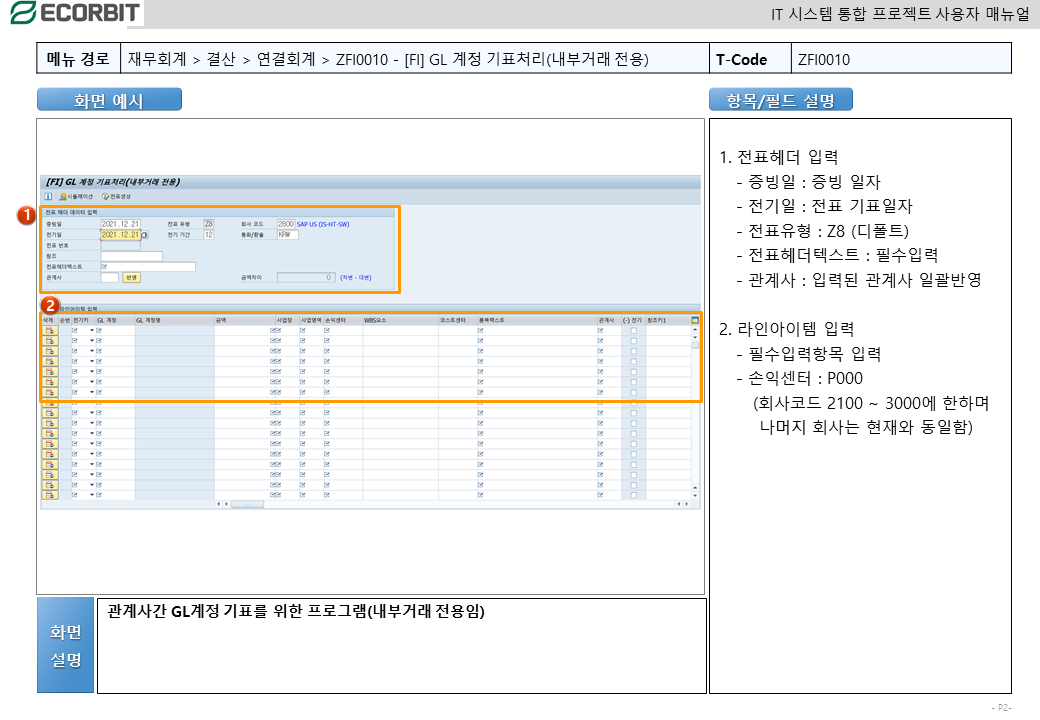Tick the (-) 전기 checkbox in first row

(x=633, y=330)
